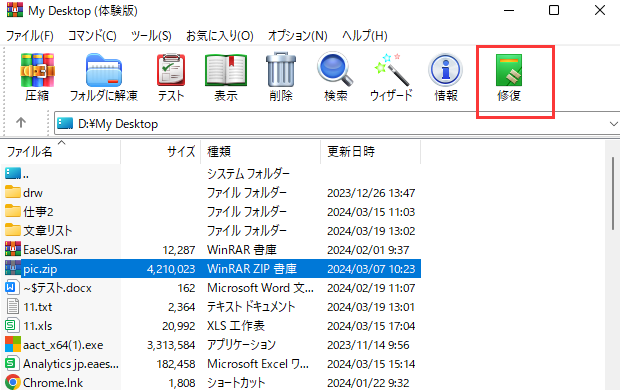Open the コマンド(C) menu

click(x=92, y=36)
